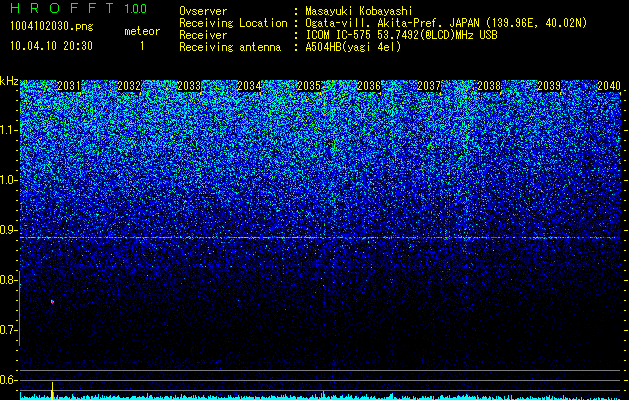Click the 2033 time marker

click(189, 86)
